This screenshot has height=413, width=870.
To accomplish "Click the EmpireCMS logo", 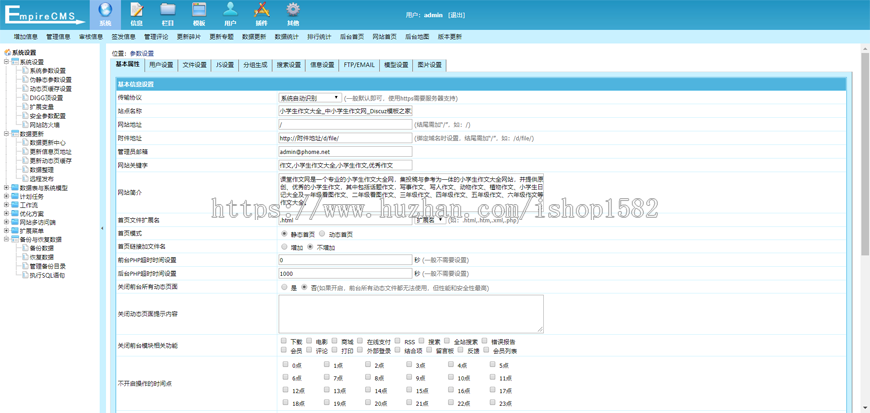I will [43, 13].
